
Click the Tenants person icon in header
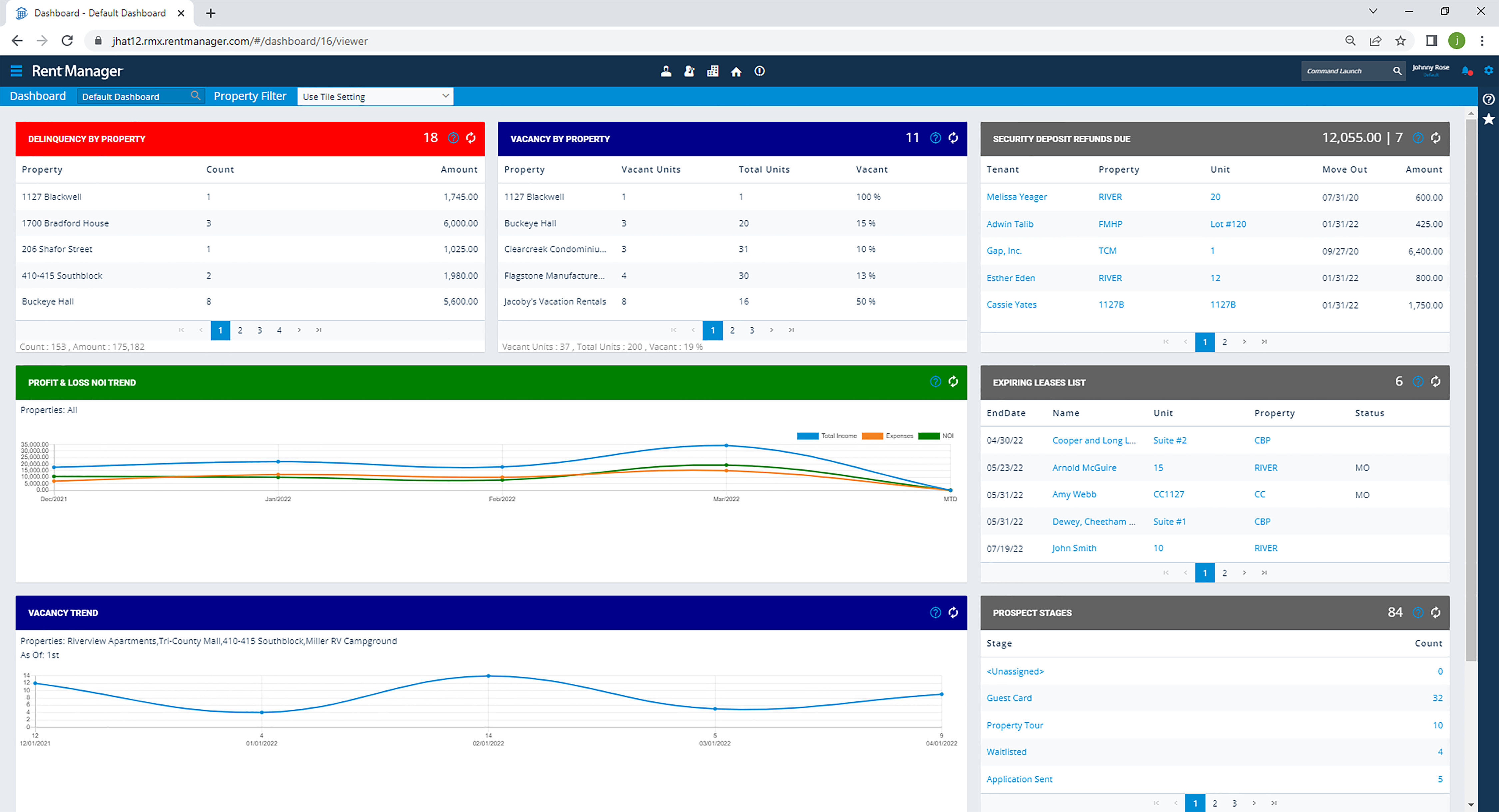[x=666, y=71]
